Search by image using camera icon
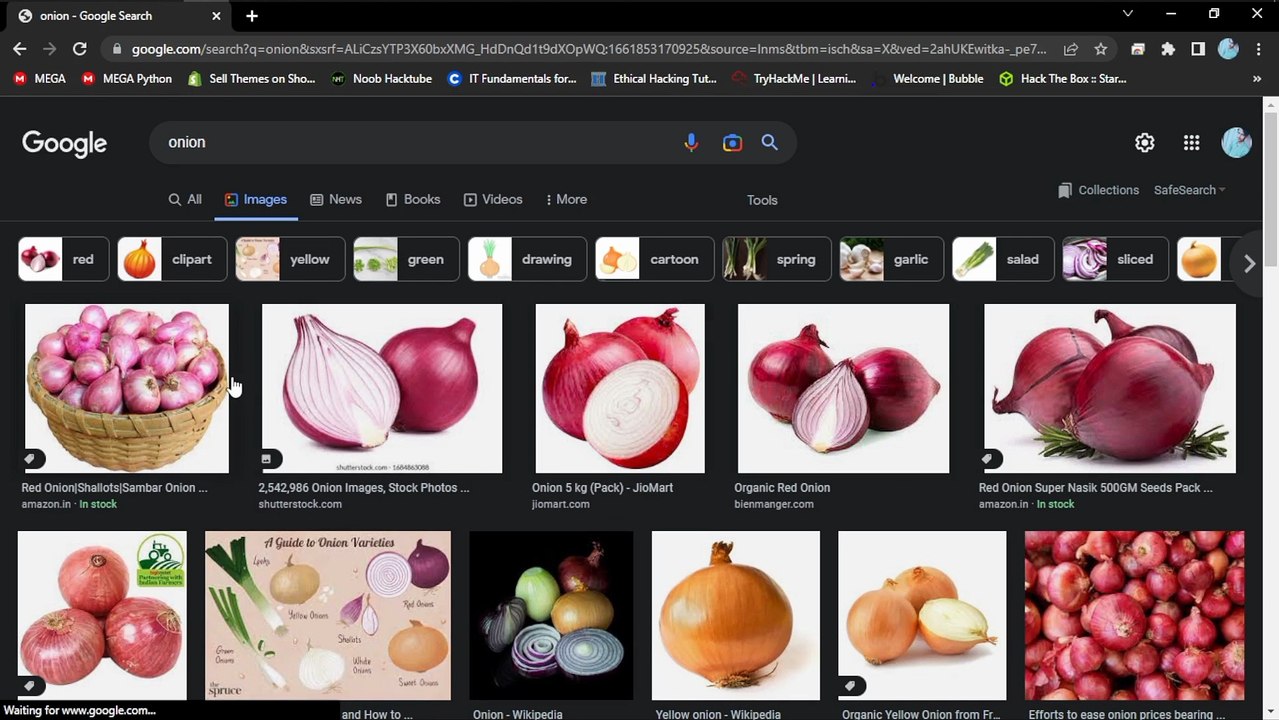Screen dimensions: 1279x720 point(732,143)
